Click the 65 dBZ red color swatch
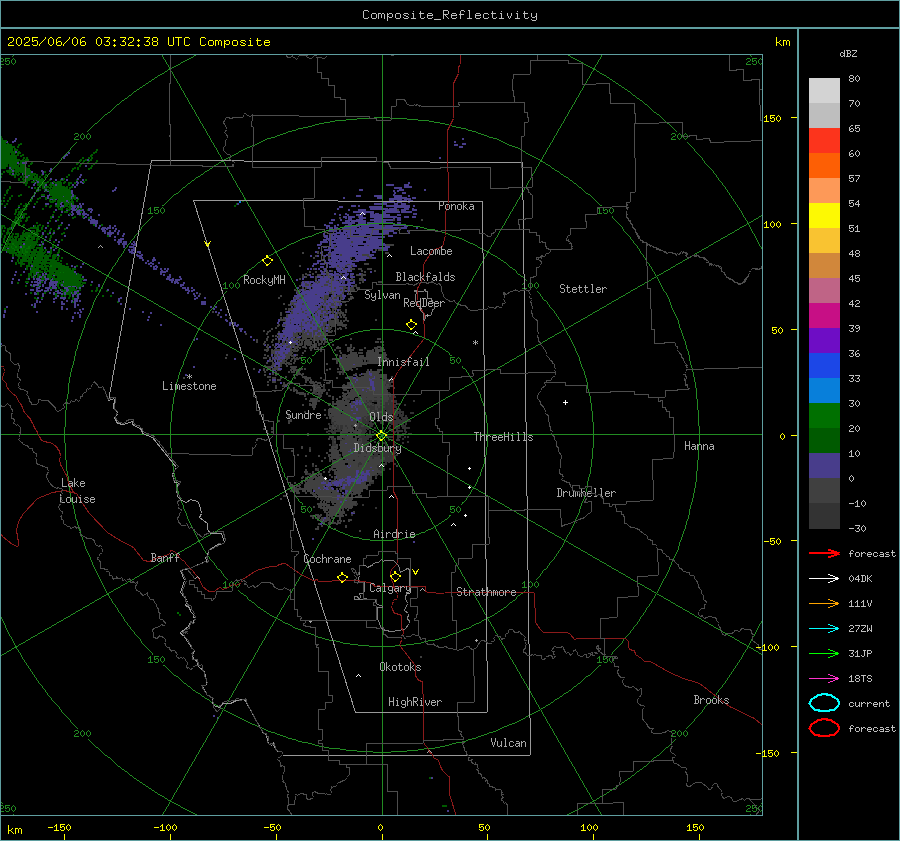 [824, 140]
